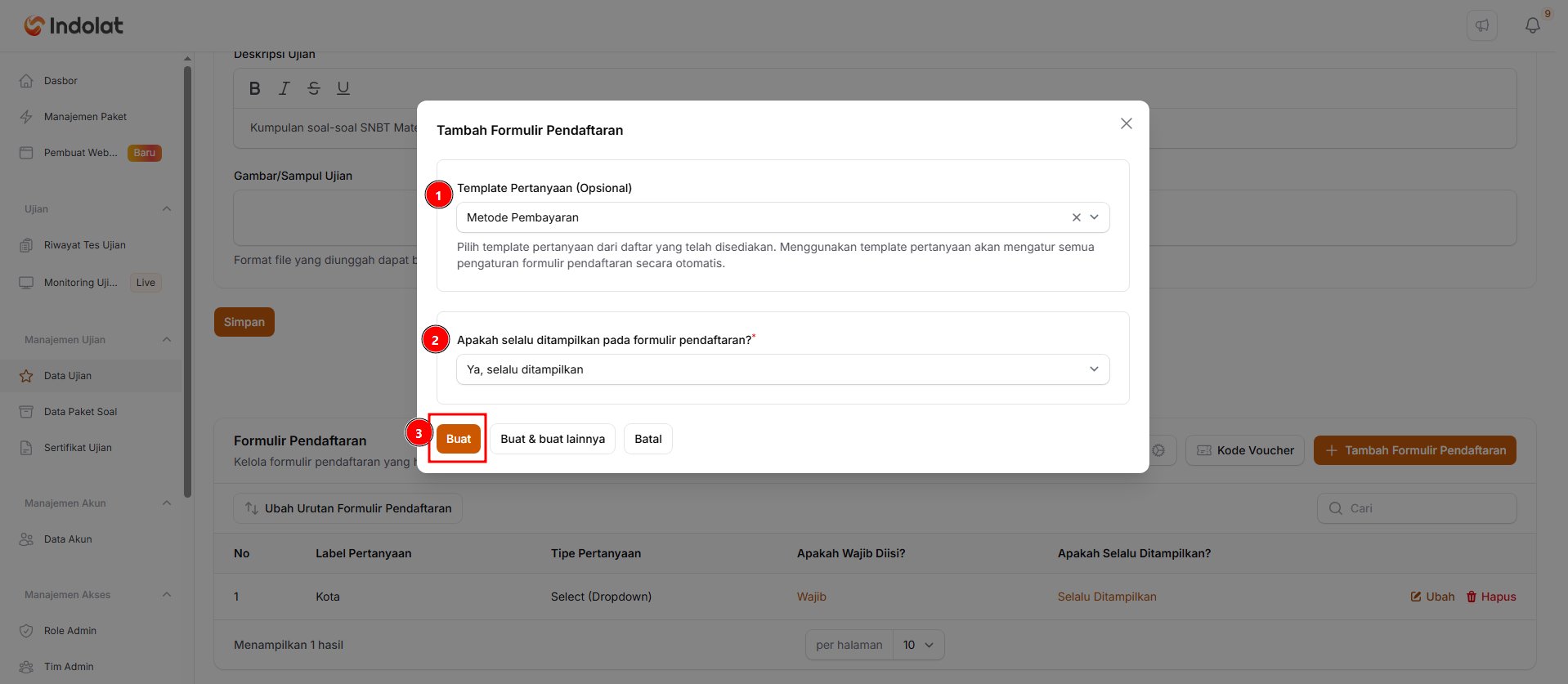Screen dimensions: 1568x684
Task: Close the Tambah Formulir Pendaftaran dialog
Action: 1127,123
